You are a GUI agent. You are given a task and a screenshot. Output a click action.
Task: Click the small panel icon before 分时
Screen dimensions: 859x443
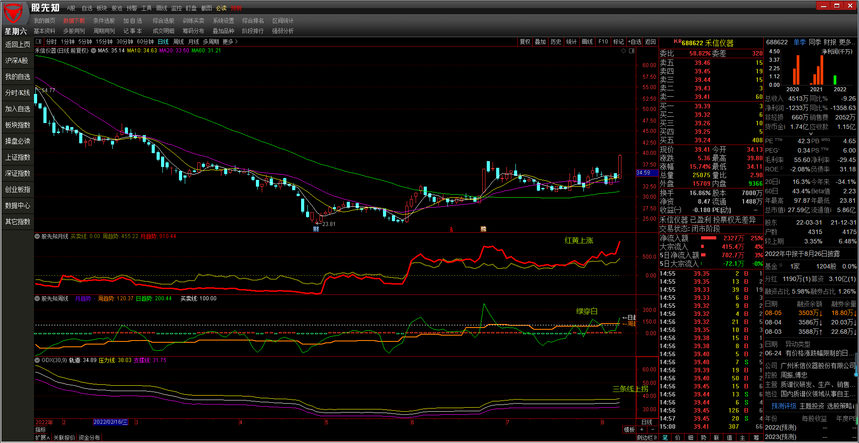coord(38,42)
